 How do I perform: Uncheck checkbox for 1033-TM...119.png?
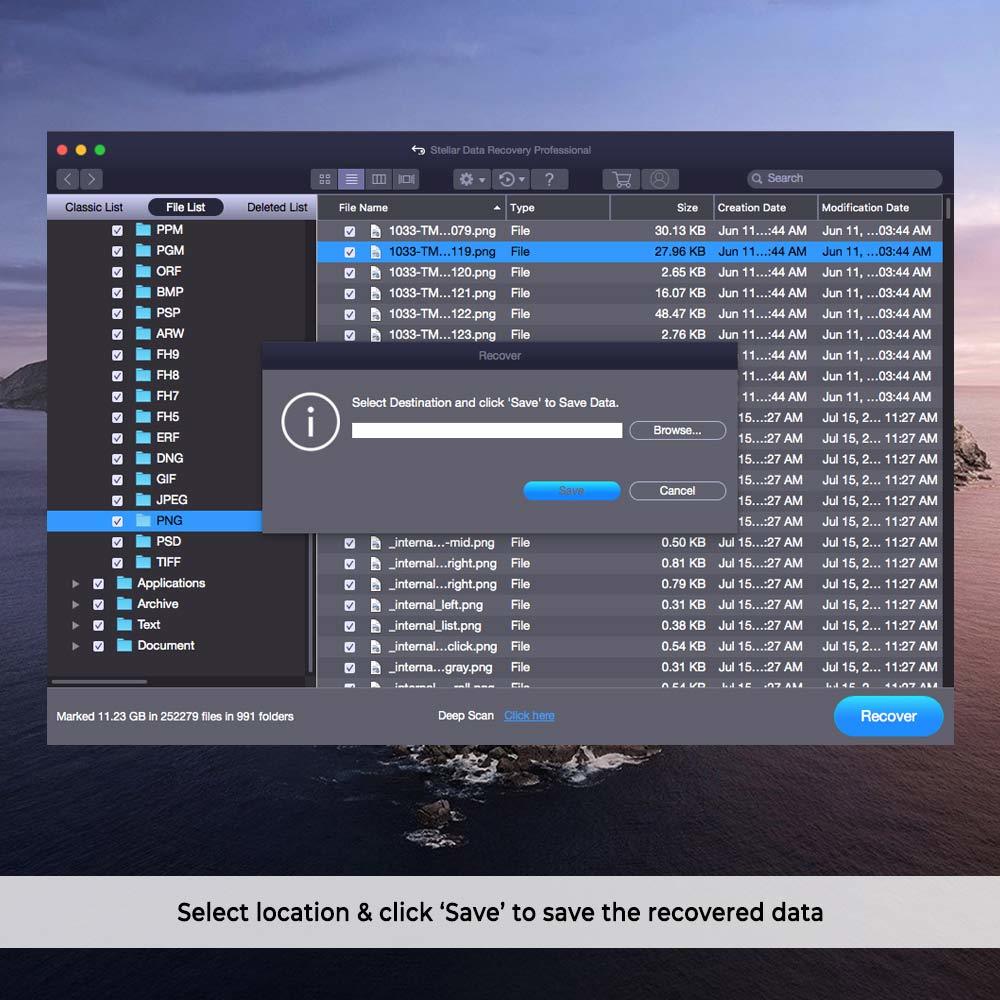tap(349, 252)
